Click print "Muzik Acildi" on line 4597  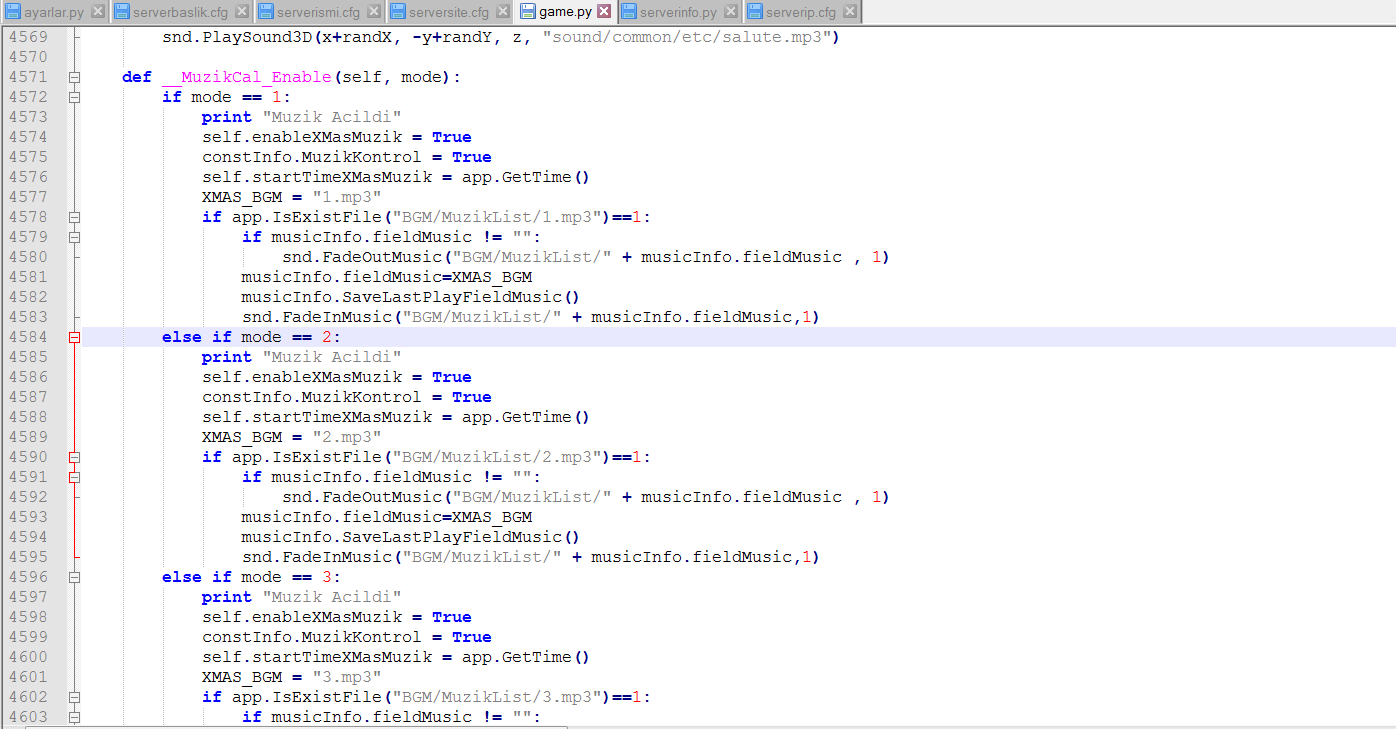302,597
